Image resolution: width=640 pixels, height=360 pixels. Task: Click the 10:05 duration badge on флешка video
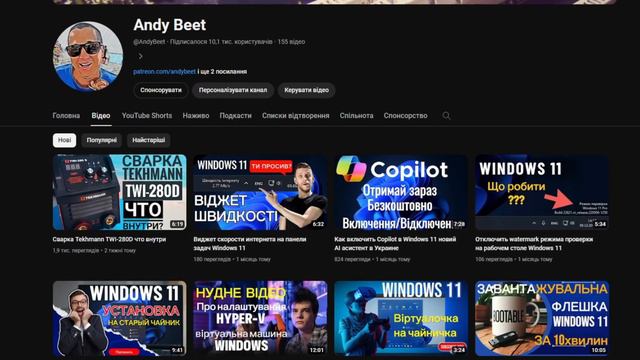(598, 350)
